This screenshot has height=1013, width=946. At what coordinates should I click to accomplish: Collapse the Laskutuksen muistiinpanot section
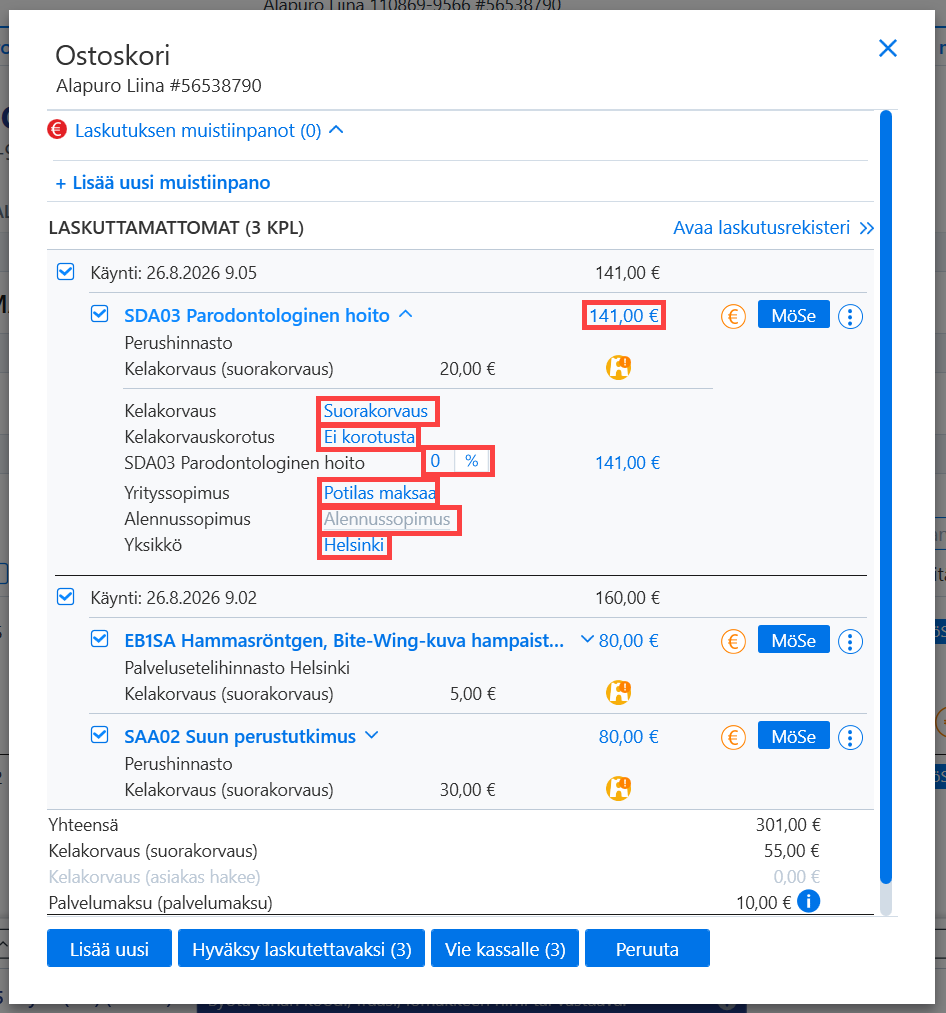336,130
